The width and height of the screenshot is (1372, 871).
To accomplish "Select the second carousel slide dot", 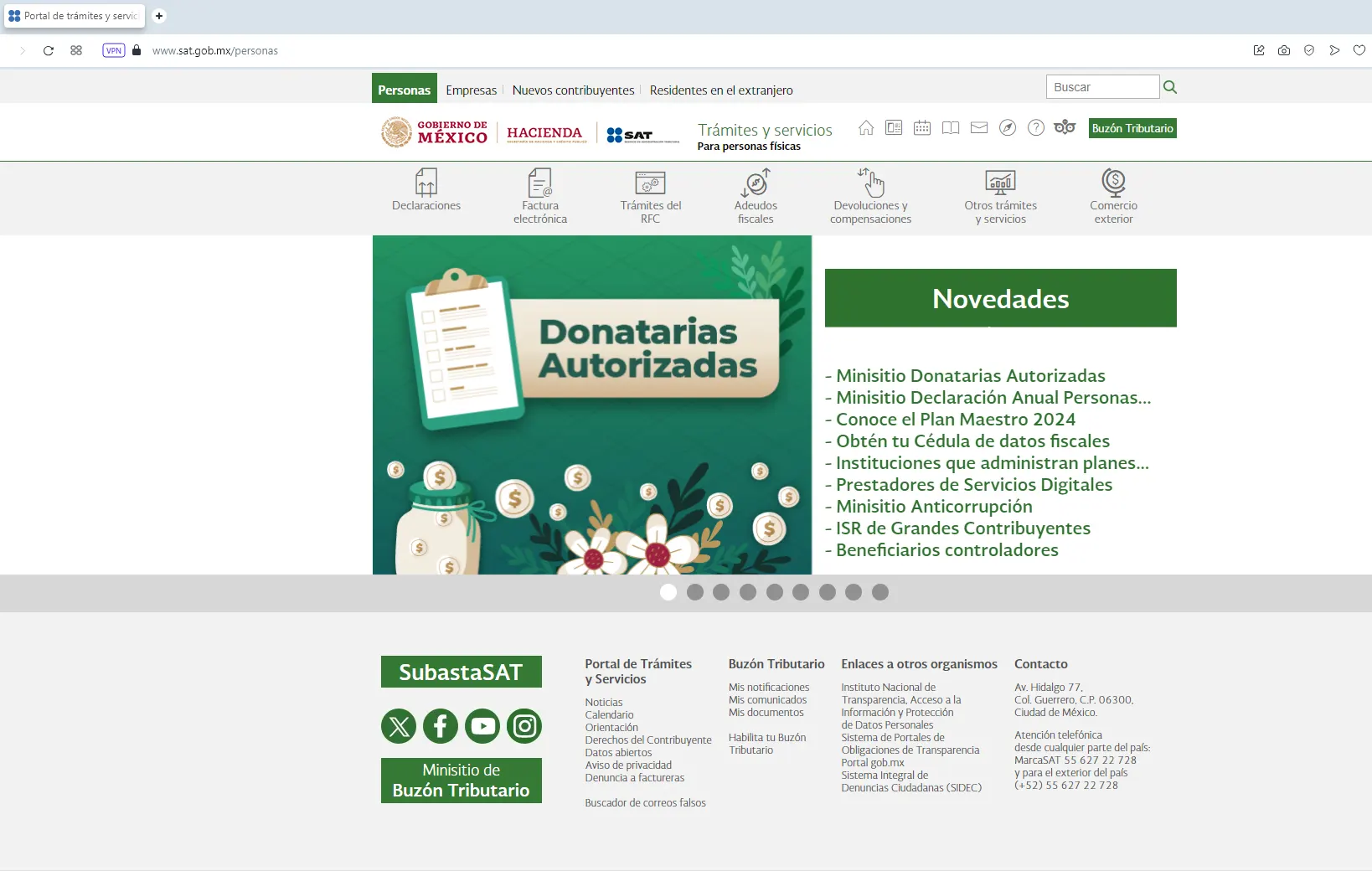I will [694, 592].
